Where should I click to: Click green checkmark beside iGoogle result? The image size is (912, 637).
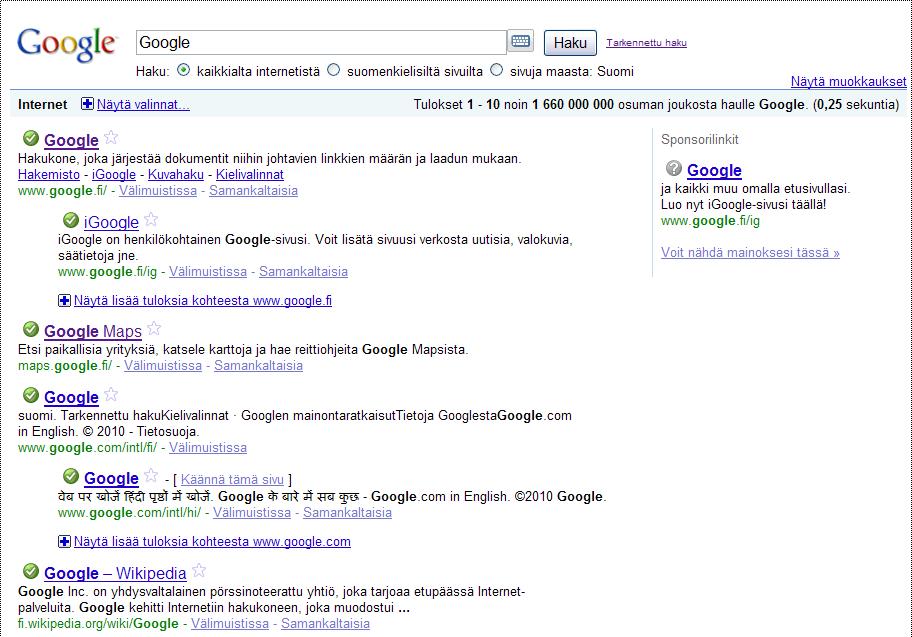pos(70,220)
